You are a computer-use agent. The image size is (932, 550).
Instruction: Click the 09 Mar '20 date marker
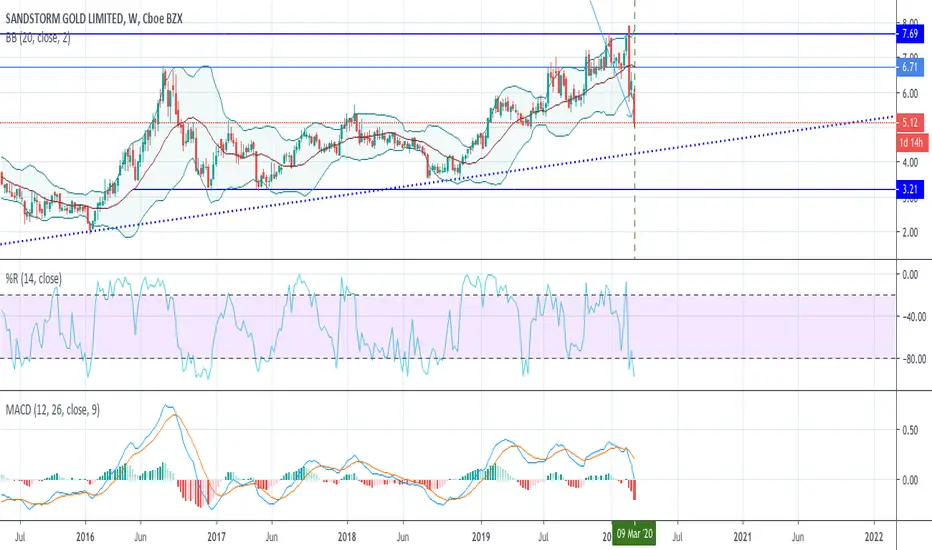tap(634, 533)
